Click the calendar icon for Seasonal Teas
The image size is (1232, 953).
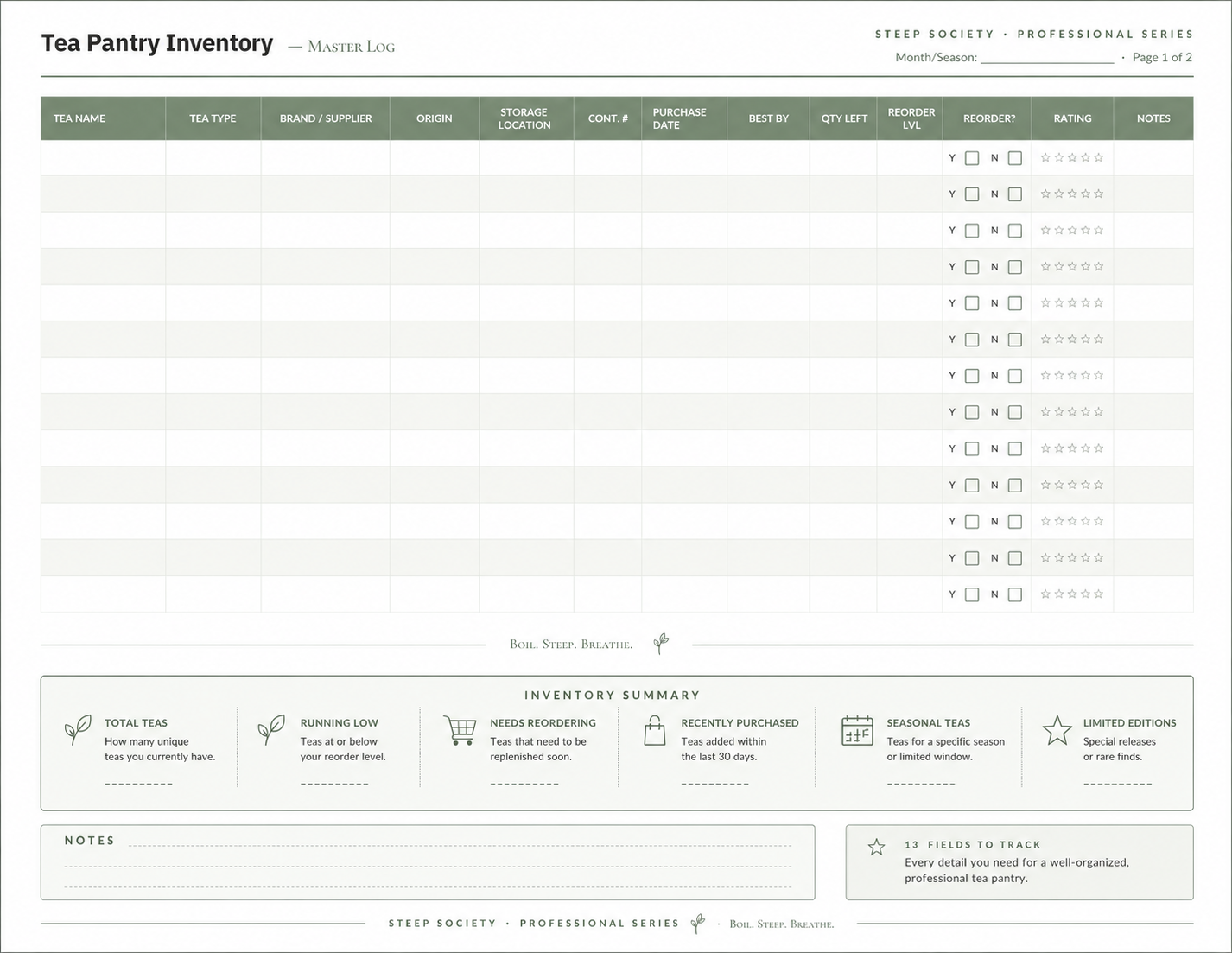point(857,730)
